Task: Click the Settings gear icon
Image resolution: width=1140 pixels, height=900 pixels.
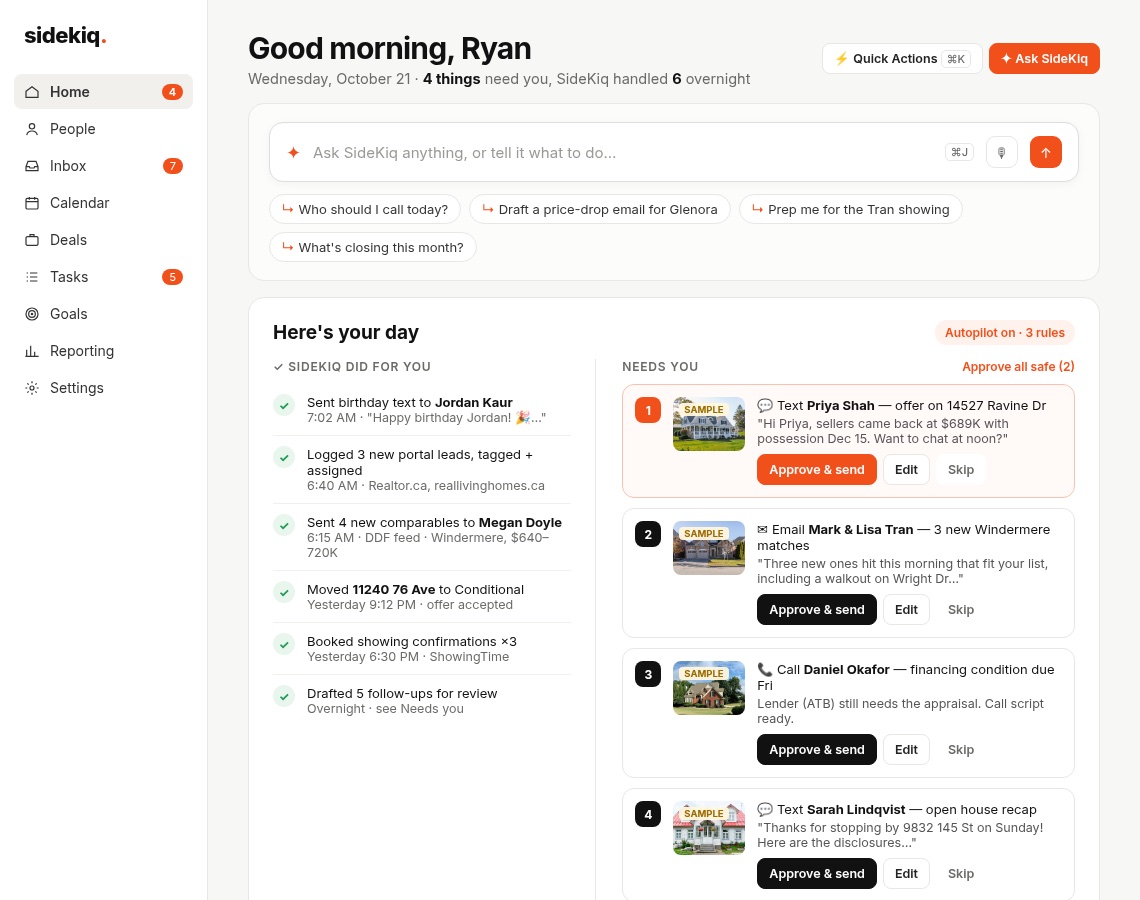Action: pyautogui.click(x=32, y=388)
